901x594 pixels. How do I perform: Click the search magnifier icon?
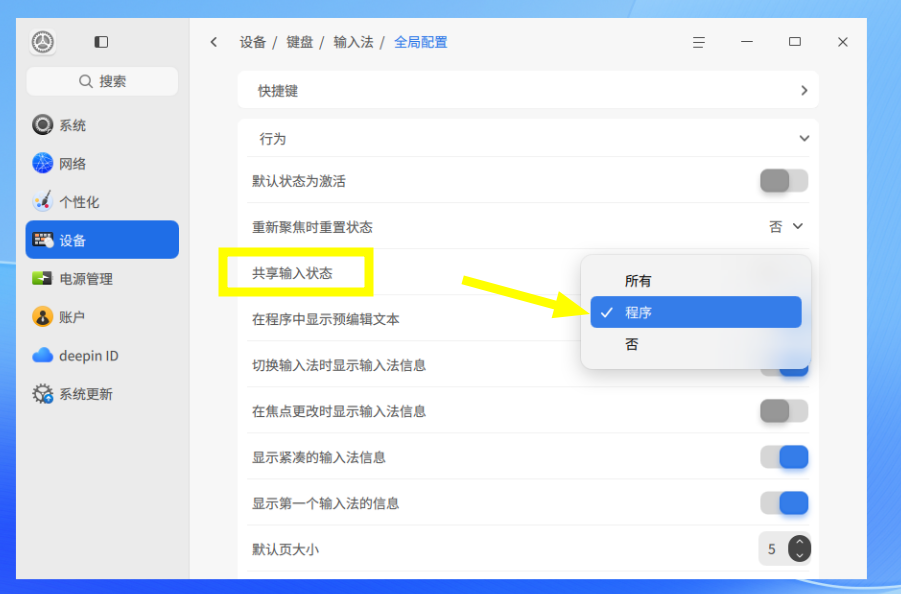tap(86, 82)
